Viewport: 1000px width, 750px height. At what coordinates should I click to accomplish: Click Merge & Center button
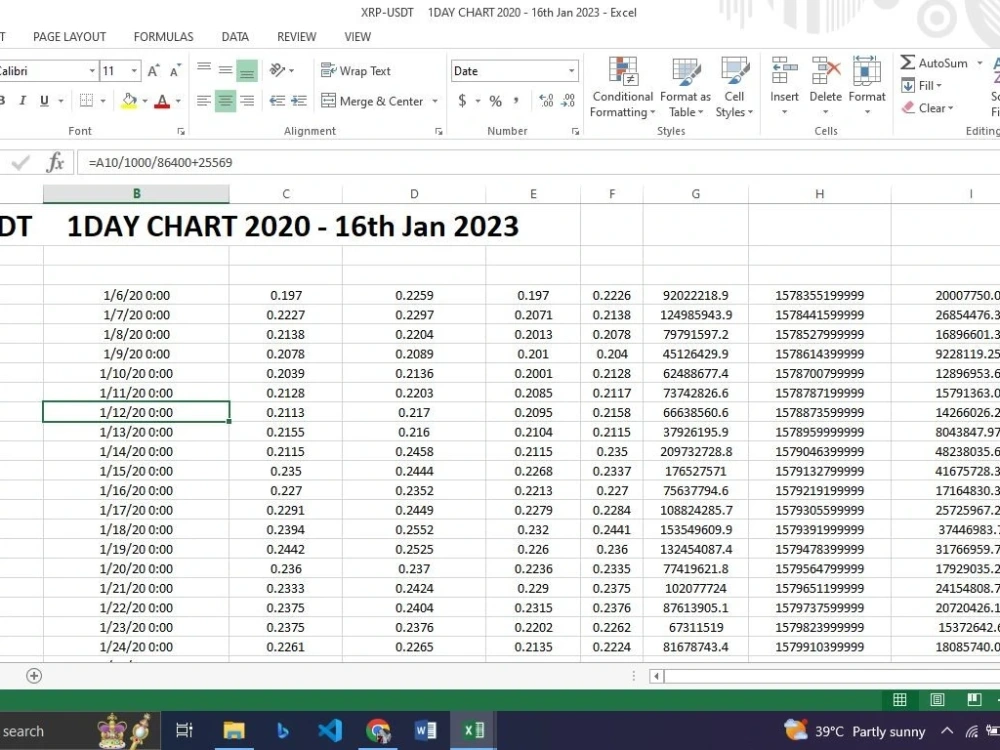click(x=372, y=101)
